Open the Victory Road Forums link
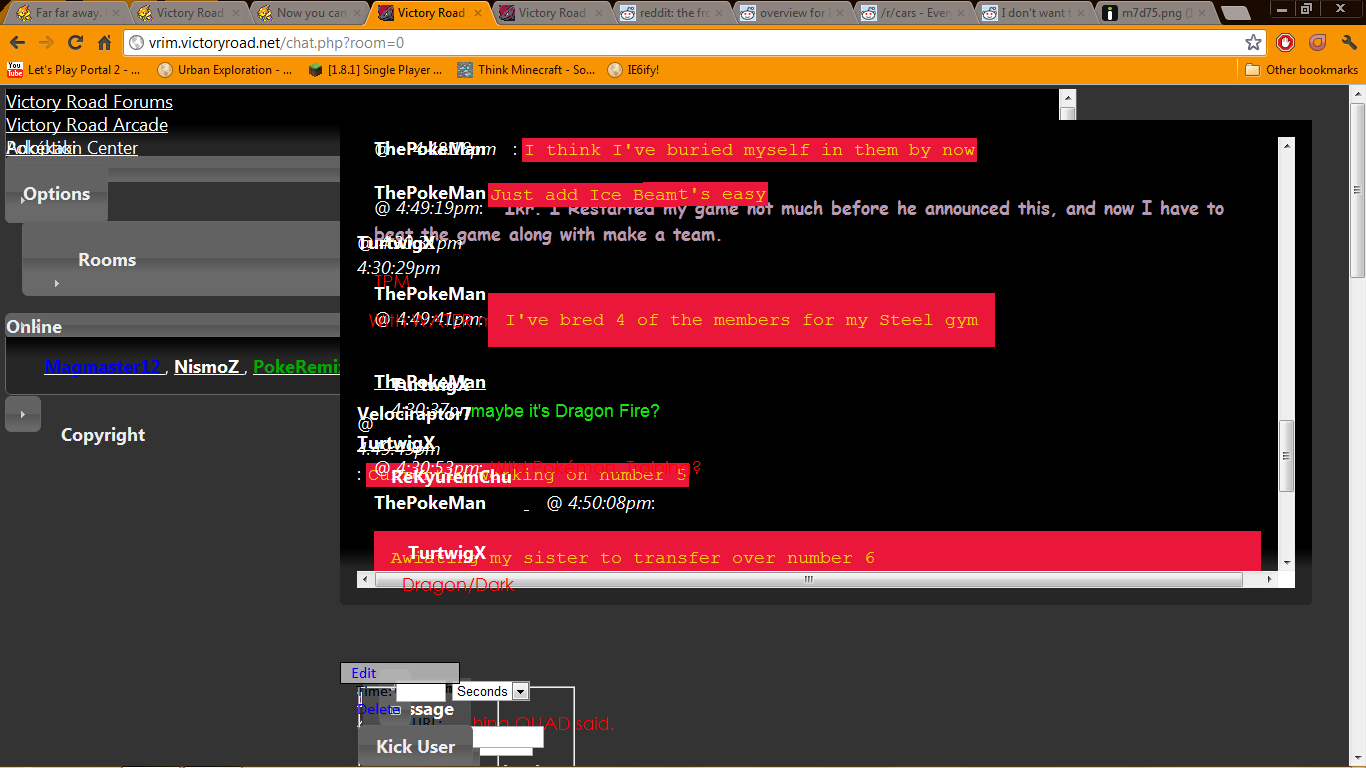This screenshot has width=1366, height=768. (89, 102)
